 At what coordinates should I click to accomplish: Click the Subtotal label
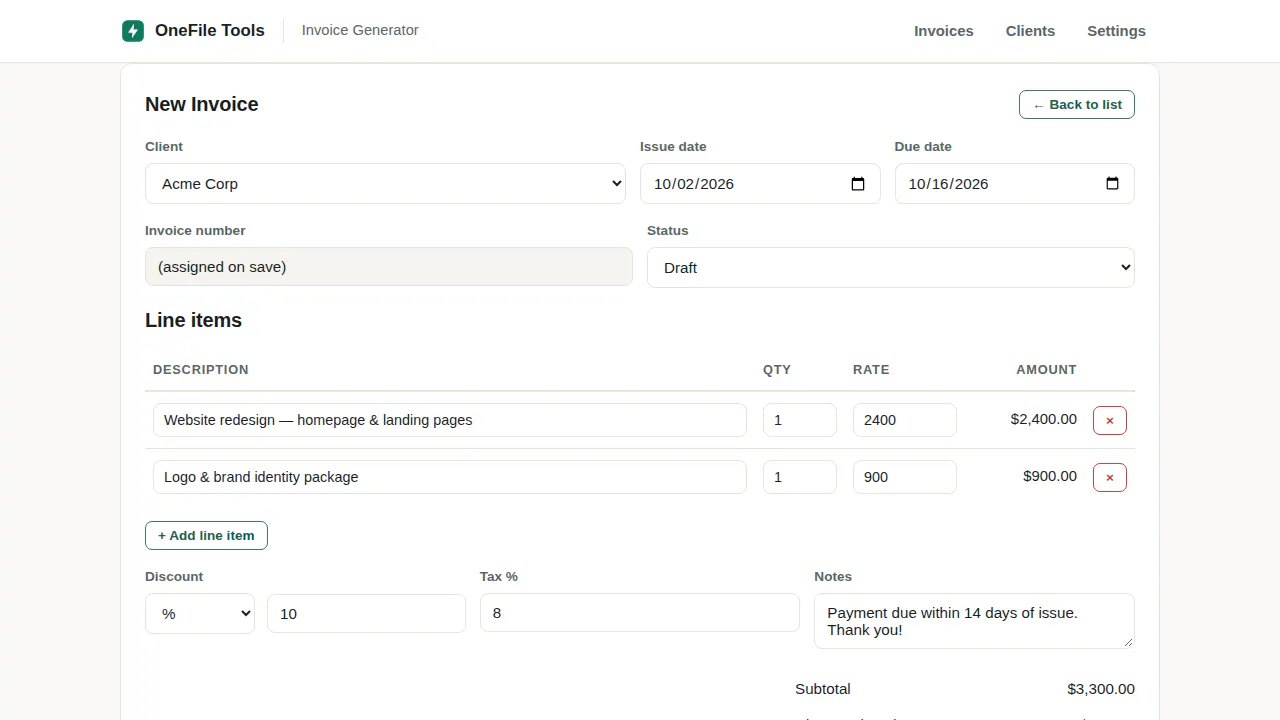pos(823,689)
